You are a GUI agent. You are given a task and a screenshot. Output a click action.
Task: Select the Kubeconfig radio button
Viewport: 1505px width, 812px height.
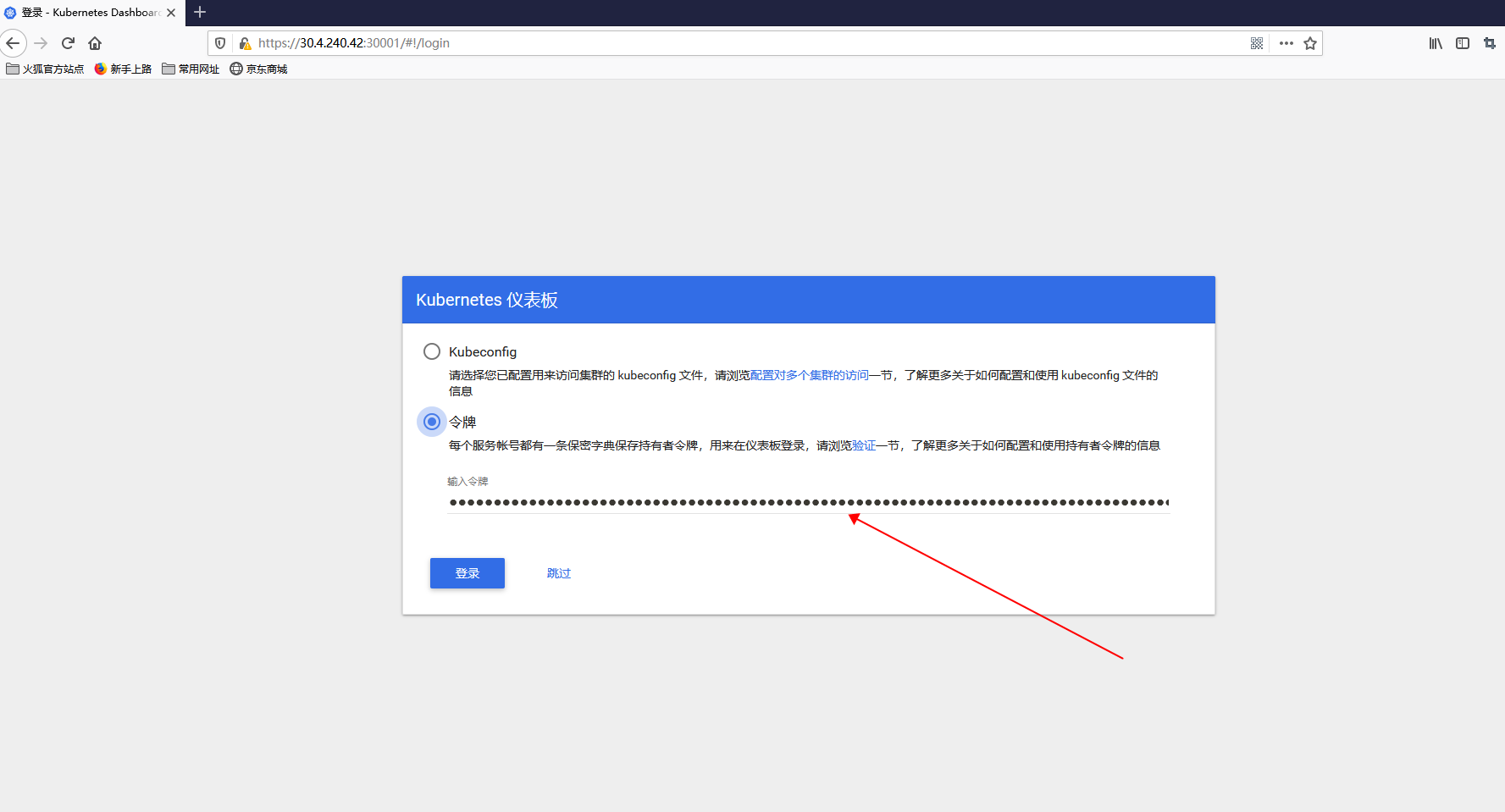[x=432, y=351]
